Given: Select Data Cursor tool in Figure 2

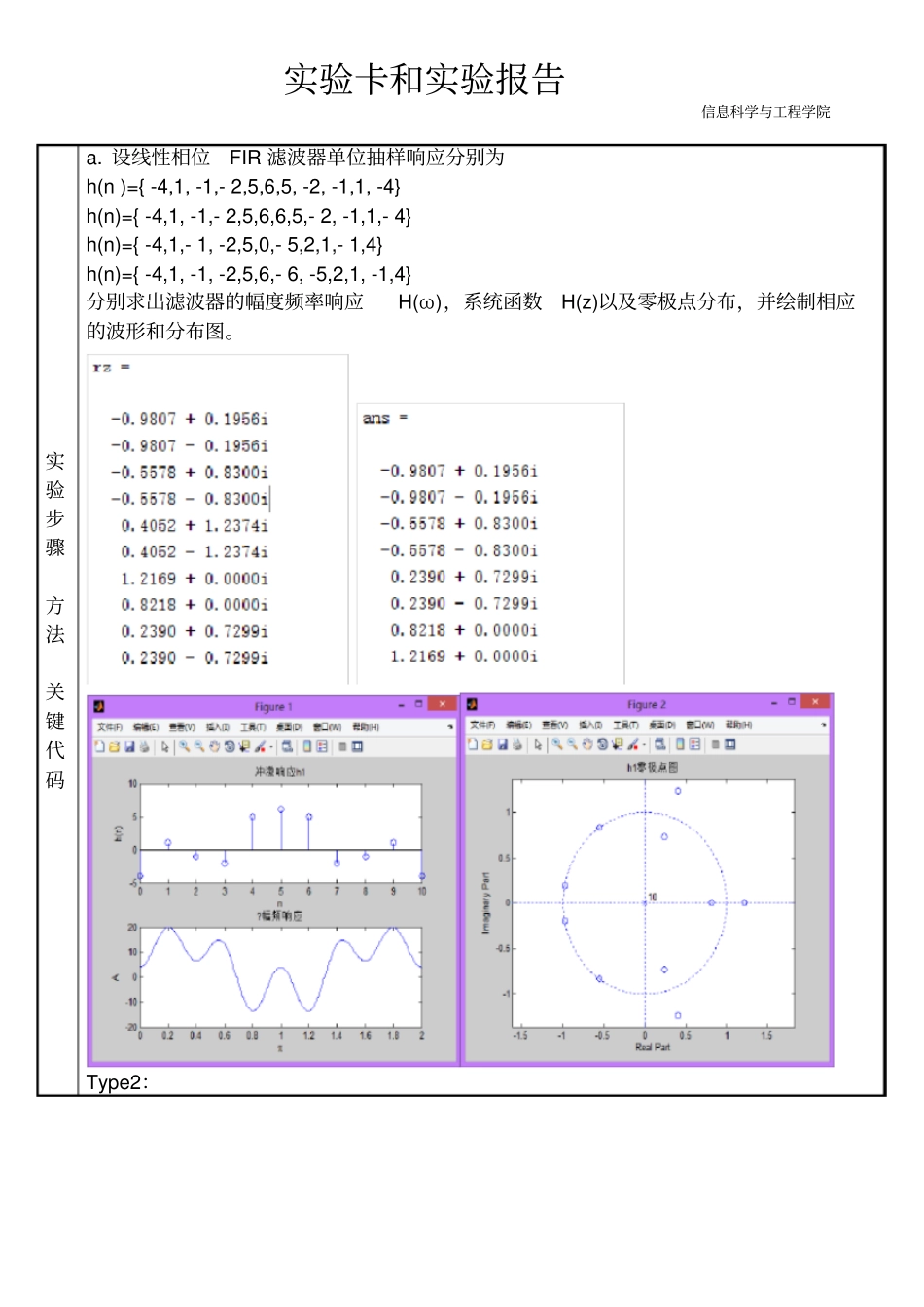Looking at the screenshot, I should point(618,744).
